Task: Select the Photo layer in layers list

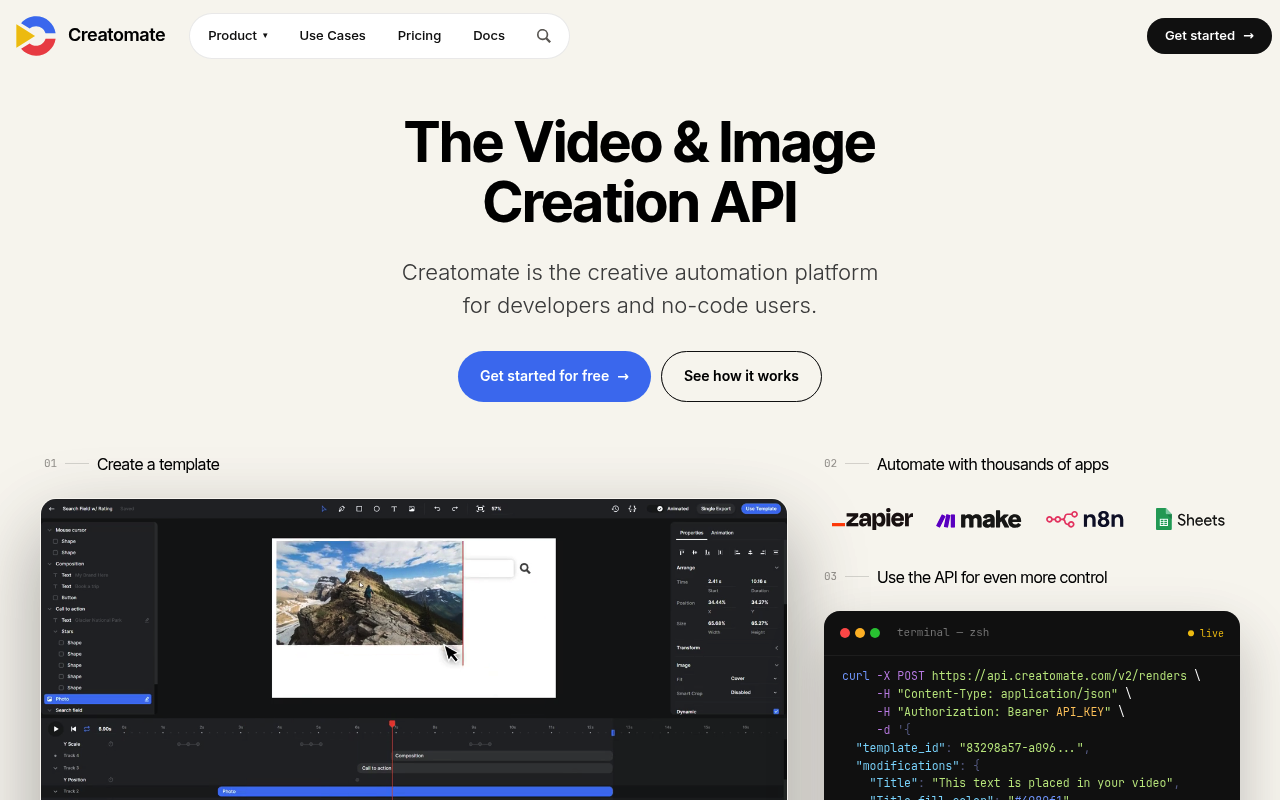Action: coord(98,699)
